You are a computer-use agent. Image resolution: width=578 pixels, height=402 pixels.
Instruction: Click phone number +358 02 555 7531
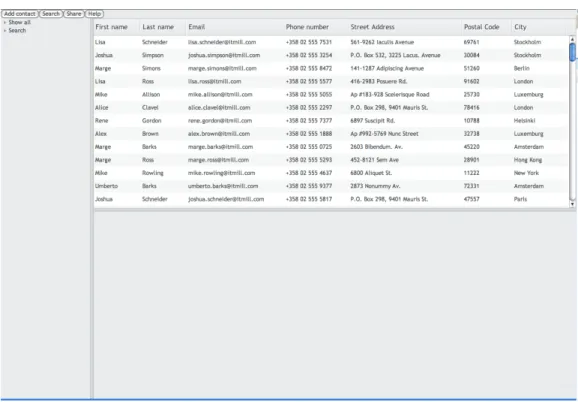(x=309, y=42)
